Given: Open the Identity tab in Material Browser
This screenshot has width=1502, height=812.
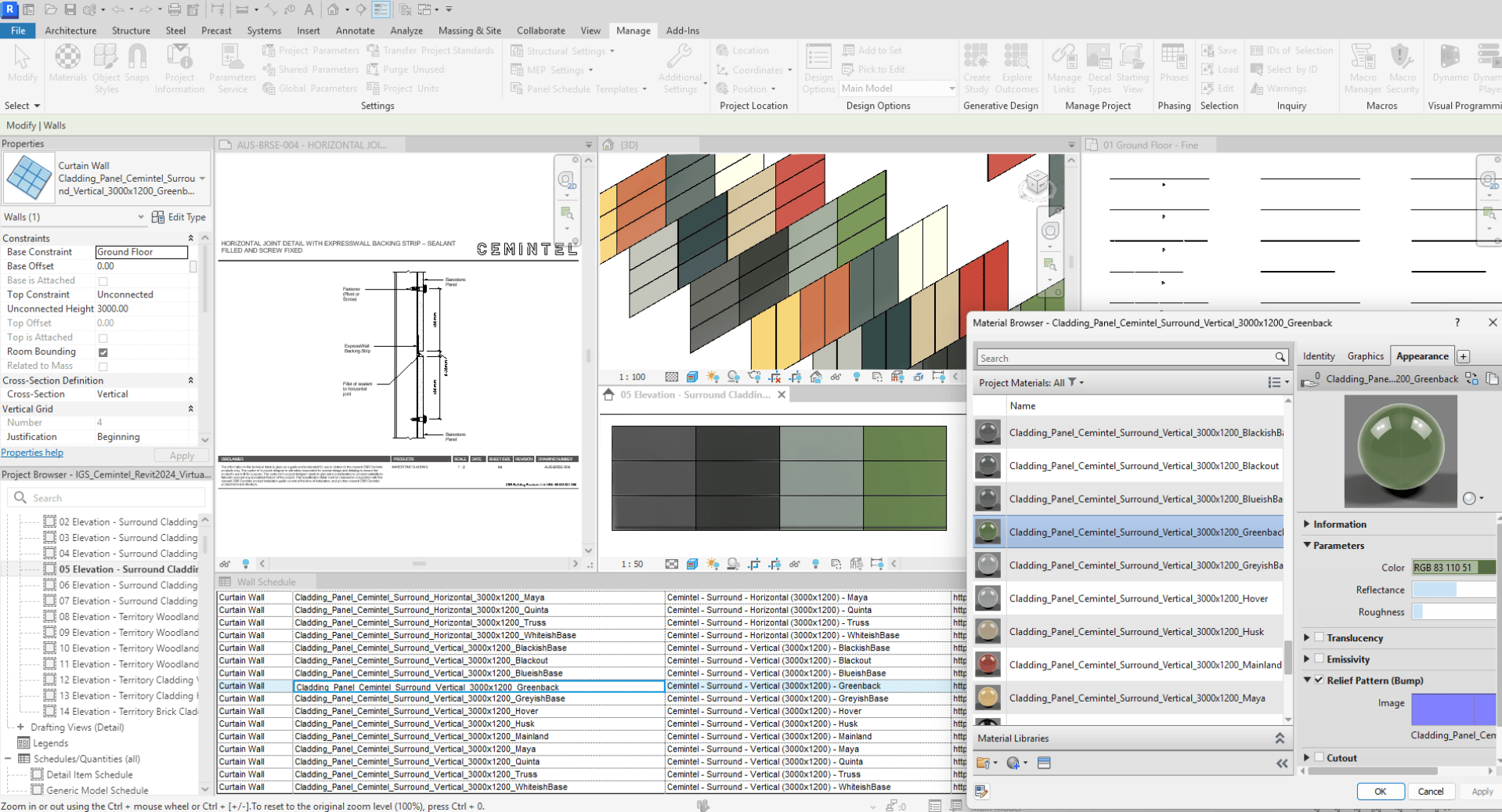Looking at the screenshot, I should pos(1319,356).
